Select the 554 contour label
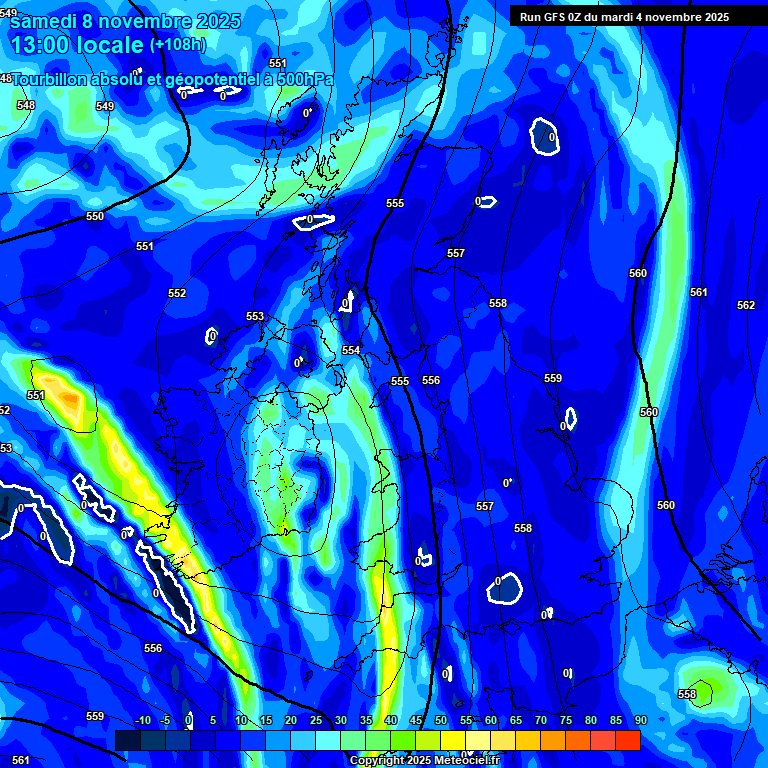Screen dimensions: 768x768 [351, 350]
